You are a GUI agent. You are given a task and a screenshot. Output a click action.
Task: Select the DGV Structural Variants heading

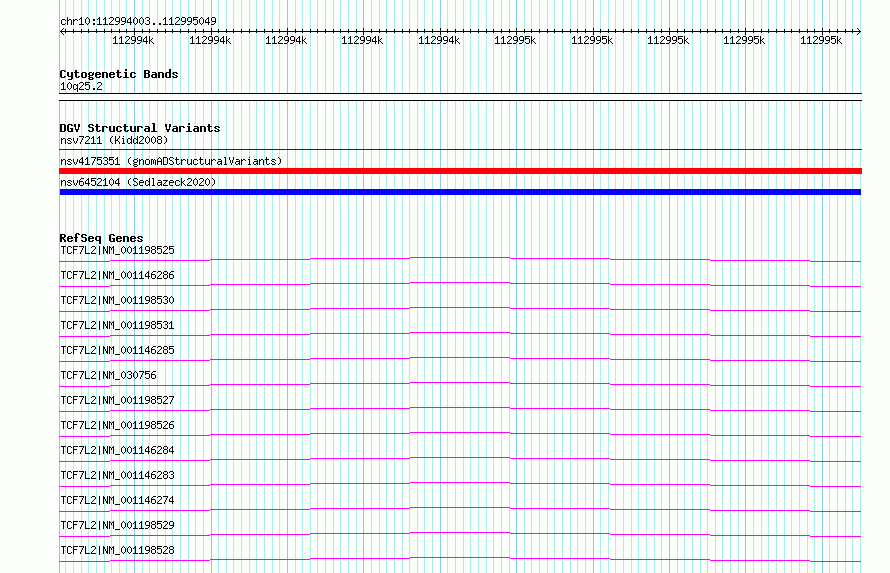[140, 128]
